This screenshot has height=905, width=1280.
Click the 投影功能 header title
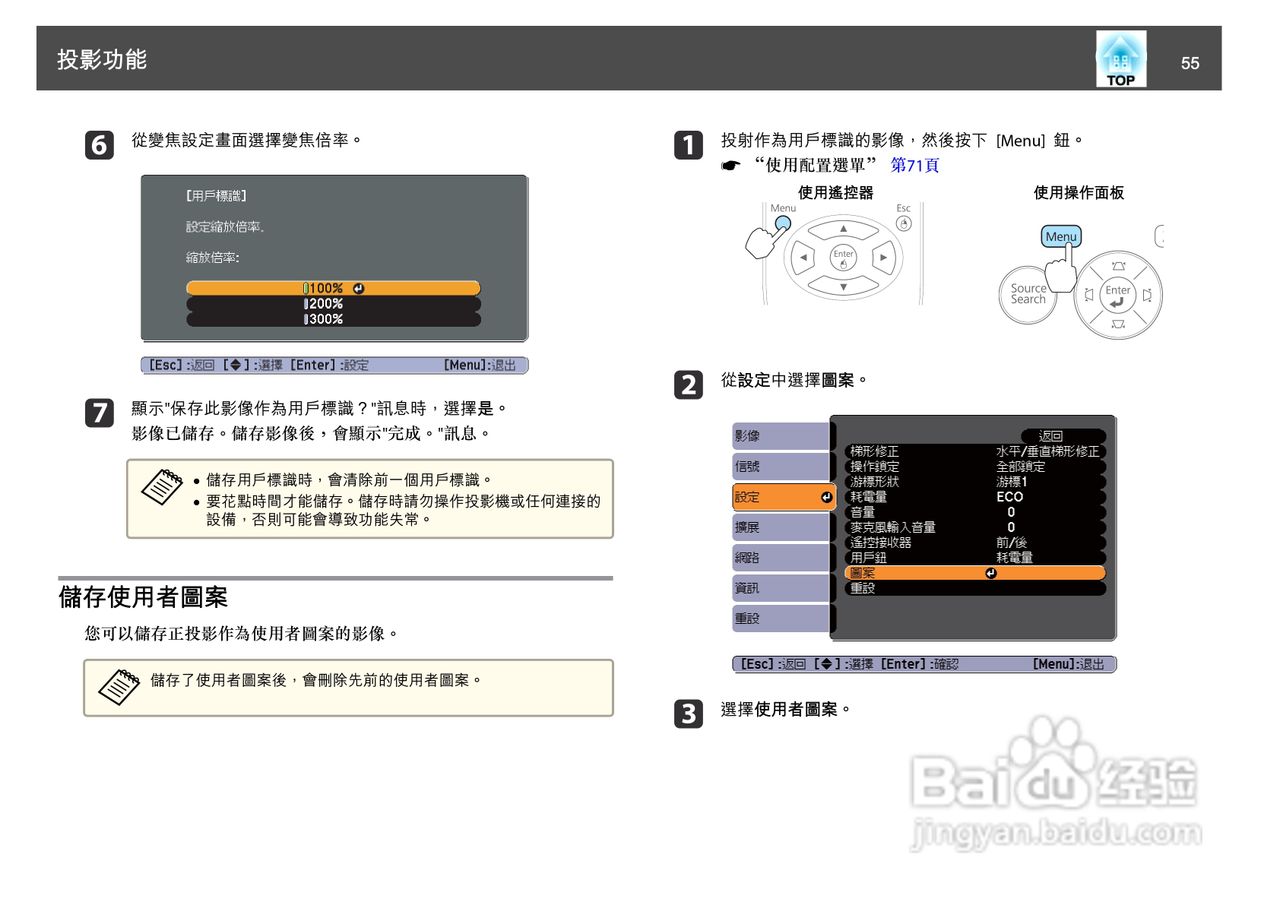(102, 59)
